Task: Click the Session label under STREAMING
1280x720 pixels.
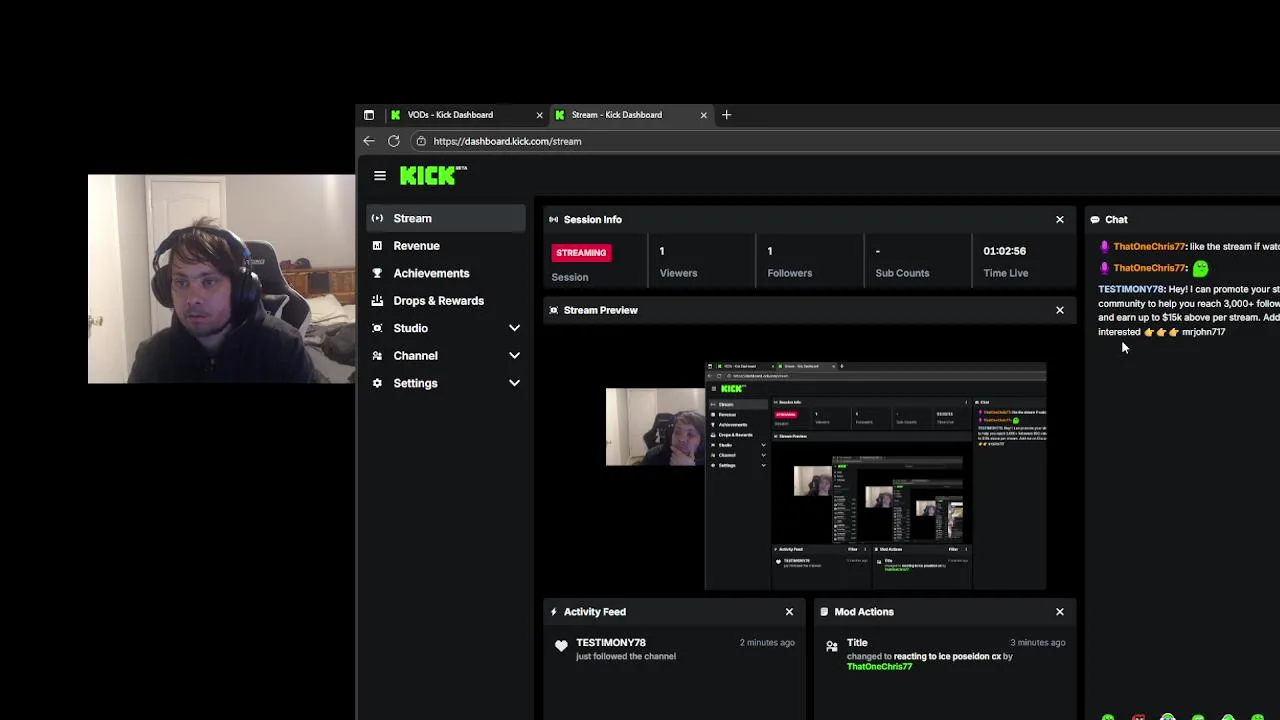Action: [x=570, y=277]
